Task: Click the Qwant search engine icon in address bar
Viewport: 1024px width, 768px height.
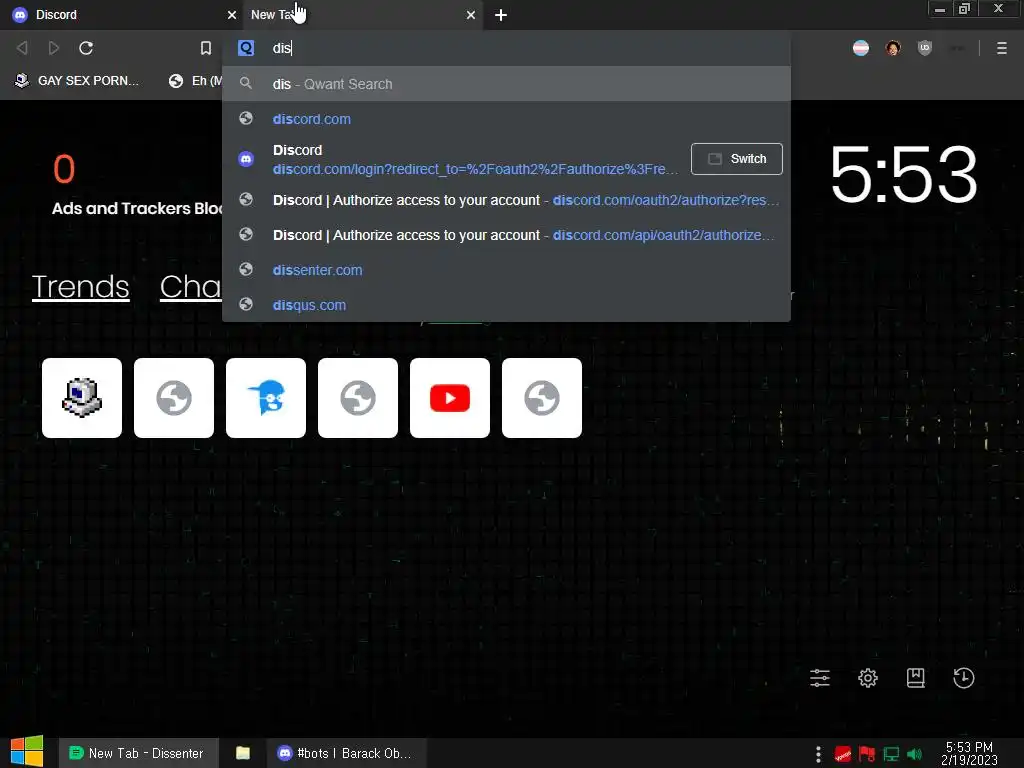Action: point(246,48)
